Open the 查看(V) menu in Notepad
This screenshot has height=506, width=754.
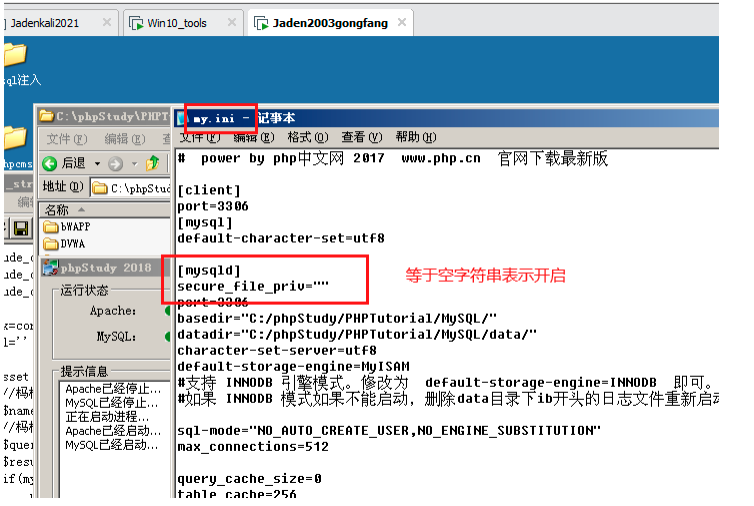[361, 137]
